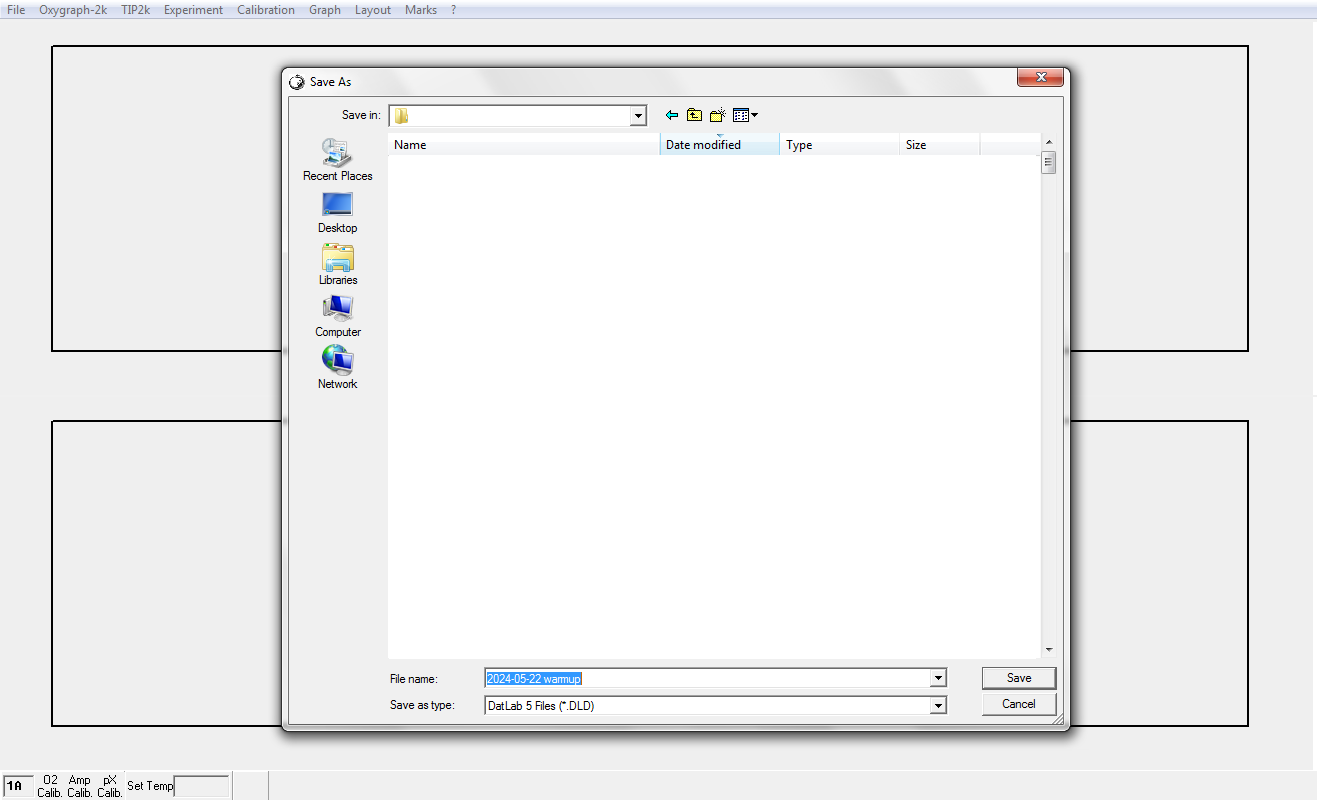Cancel the Save As dialog
This screenshot has height=800, width=1317.
1019,704
